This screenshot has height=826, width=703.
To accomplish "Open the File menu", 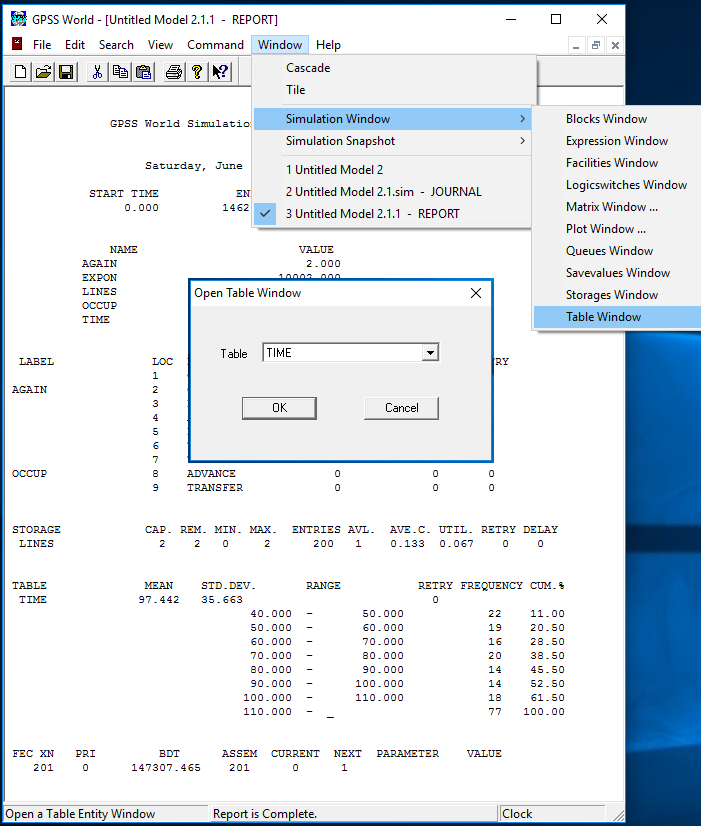I will coord(42,45).
